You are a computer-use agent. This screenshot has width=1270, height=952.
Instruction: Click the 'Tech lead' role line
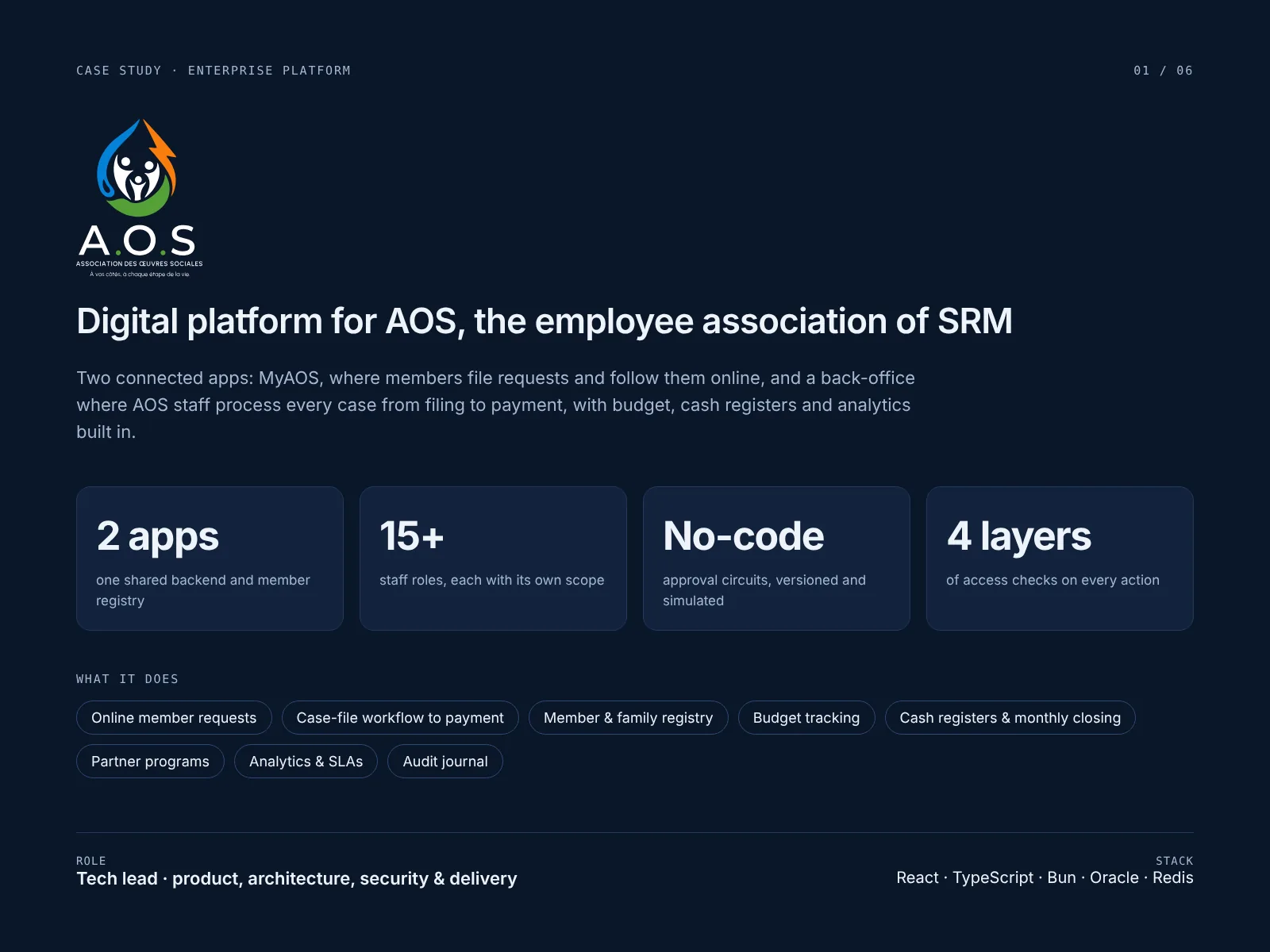pyautogui.click(x=297, y=879)
